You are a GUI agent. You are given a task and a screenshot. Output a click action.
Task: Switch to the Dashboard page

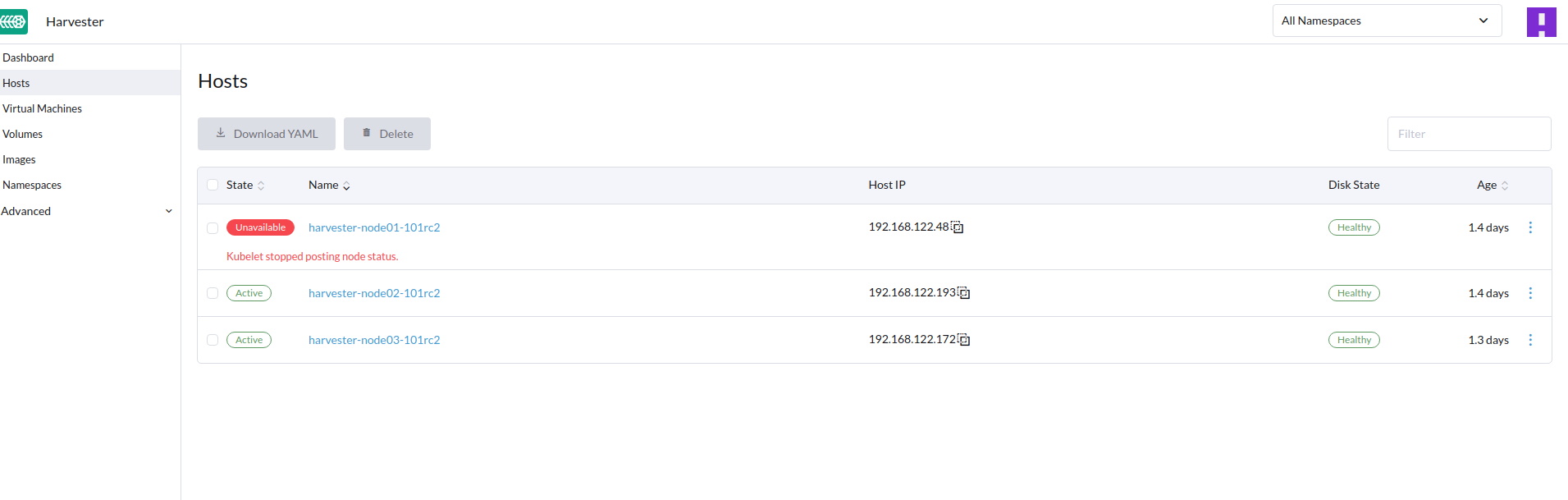pyautogui.click(x=28, y=57)
